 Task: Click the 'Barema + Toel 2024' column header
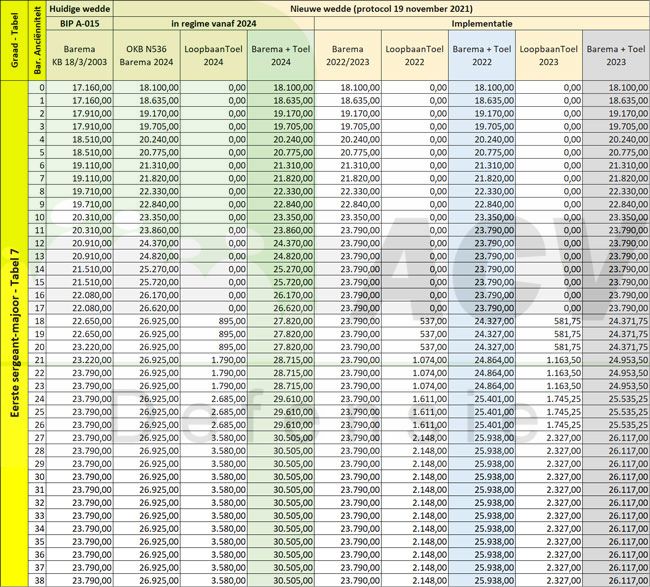(281, 55)
